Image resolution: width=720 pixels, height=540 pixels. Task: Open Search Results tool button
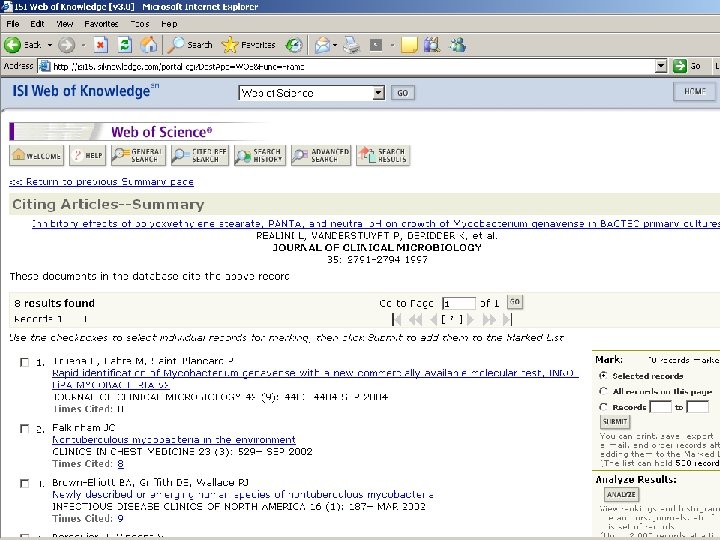pyautogui.click(x=383, y=155)
